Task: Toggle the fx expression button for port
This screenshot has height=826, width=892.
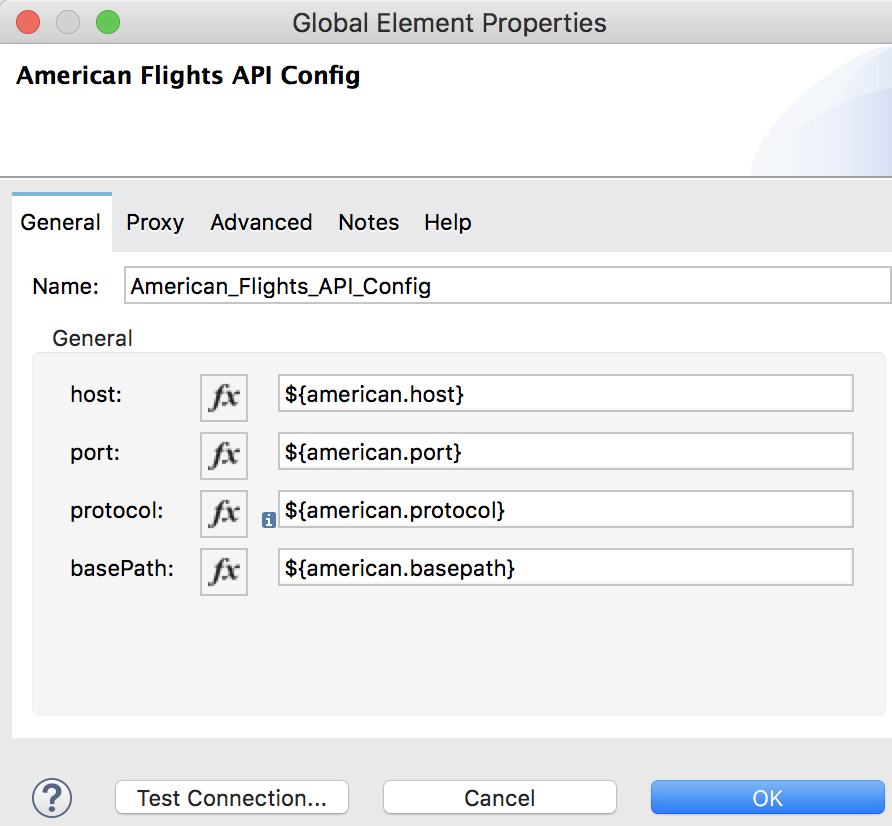Action: [224, 455]
